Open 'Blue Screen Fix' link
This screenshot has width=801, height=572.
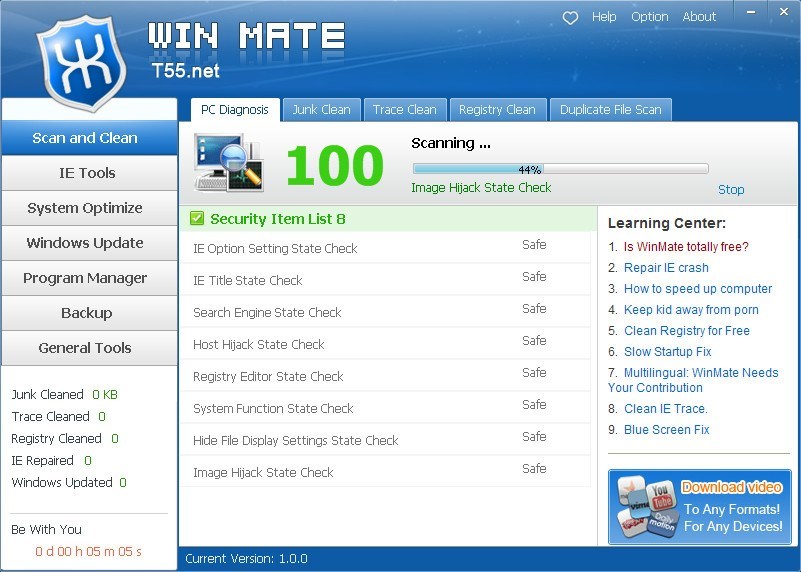[667, 430]
